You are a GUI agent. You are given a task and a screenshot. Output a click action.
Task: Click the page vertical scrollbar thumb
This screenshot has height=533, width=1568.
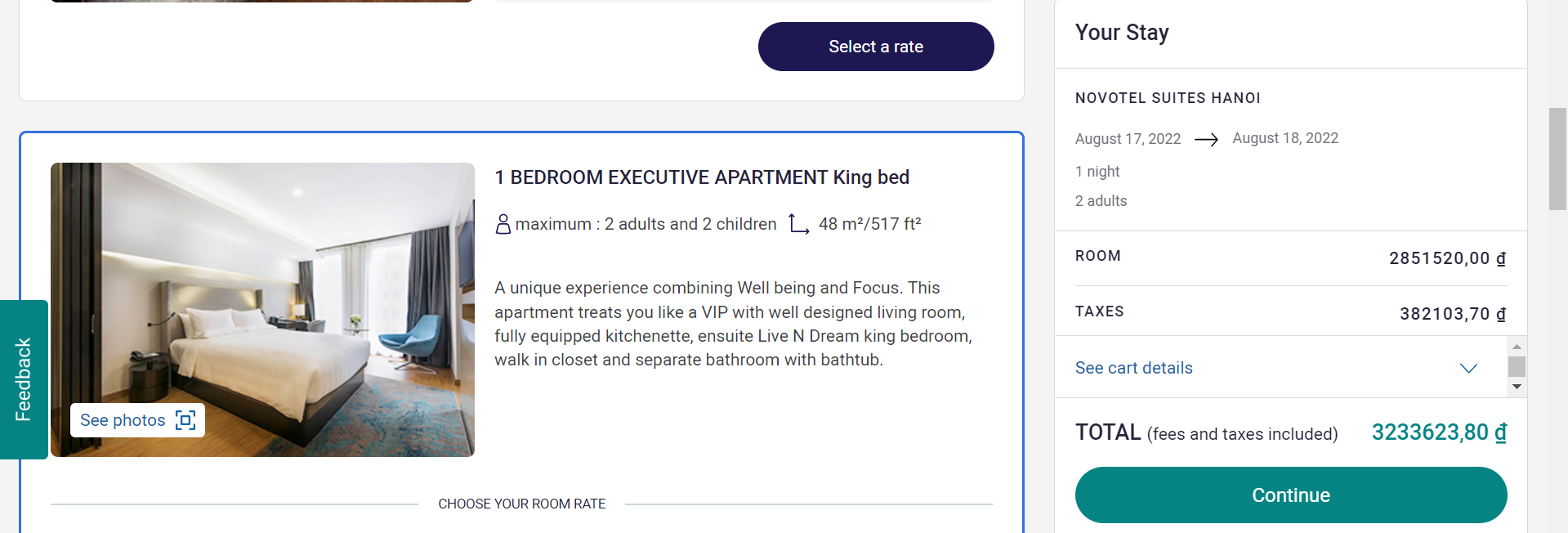tap(1557, 159)
